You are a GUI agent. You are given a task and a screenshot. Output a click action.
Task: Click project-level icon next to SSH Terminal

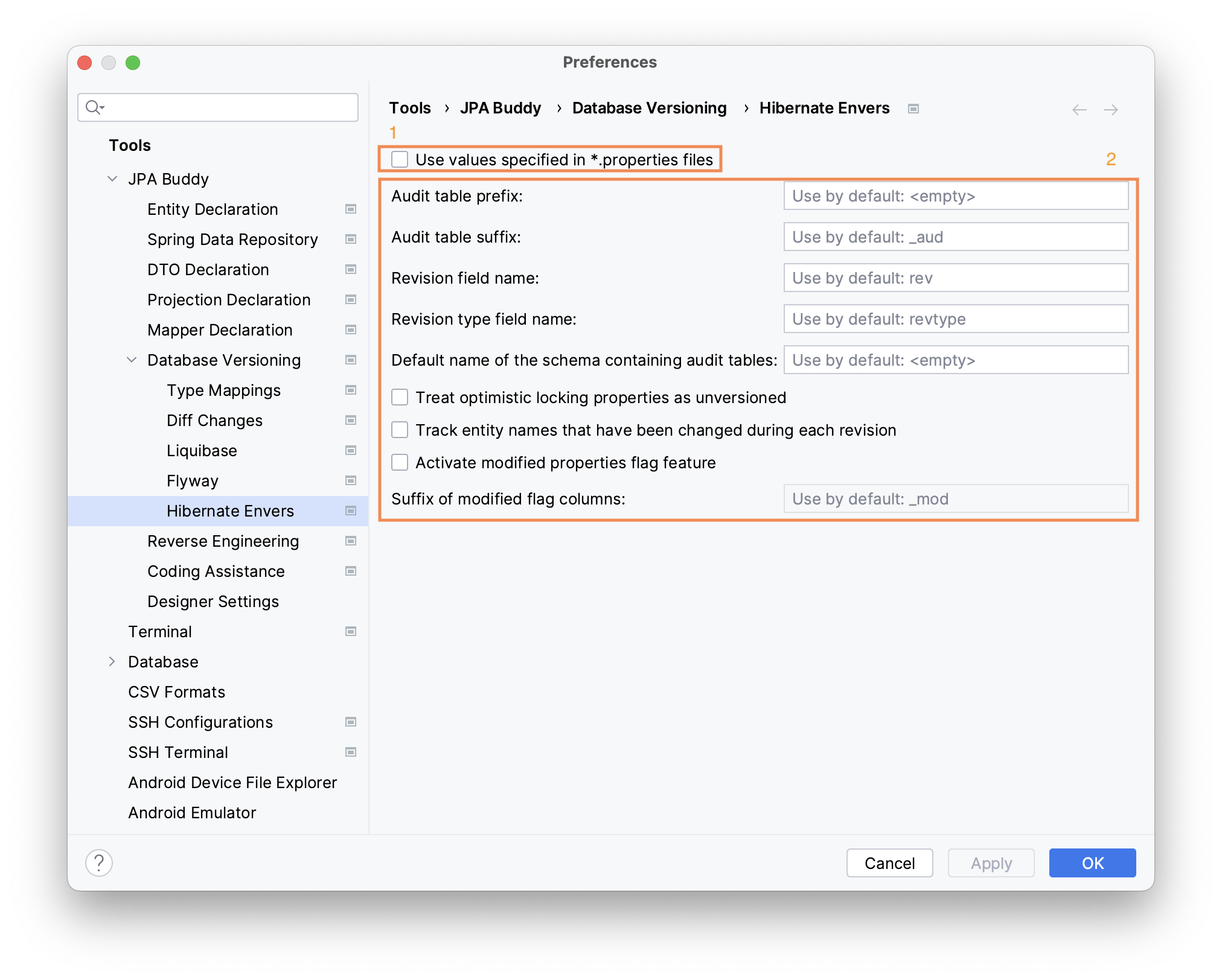[350, 752]
